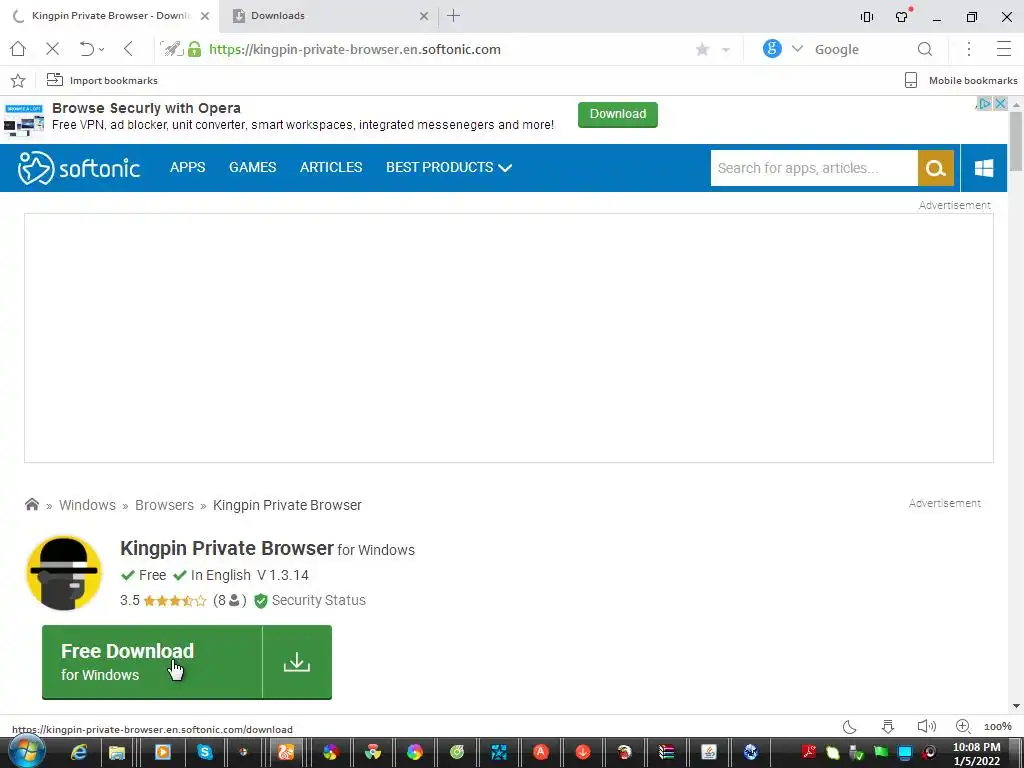This screenshot has height=768, width=1024.
Task: Open a new tab with plus button
Action: point(454,16)
